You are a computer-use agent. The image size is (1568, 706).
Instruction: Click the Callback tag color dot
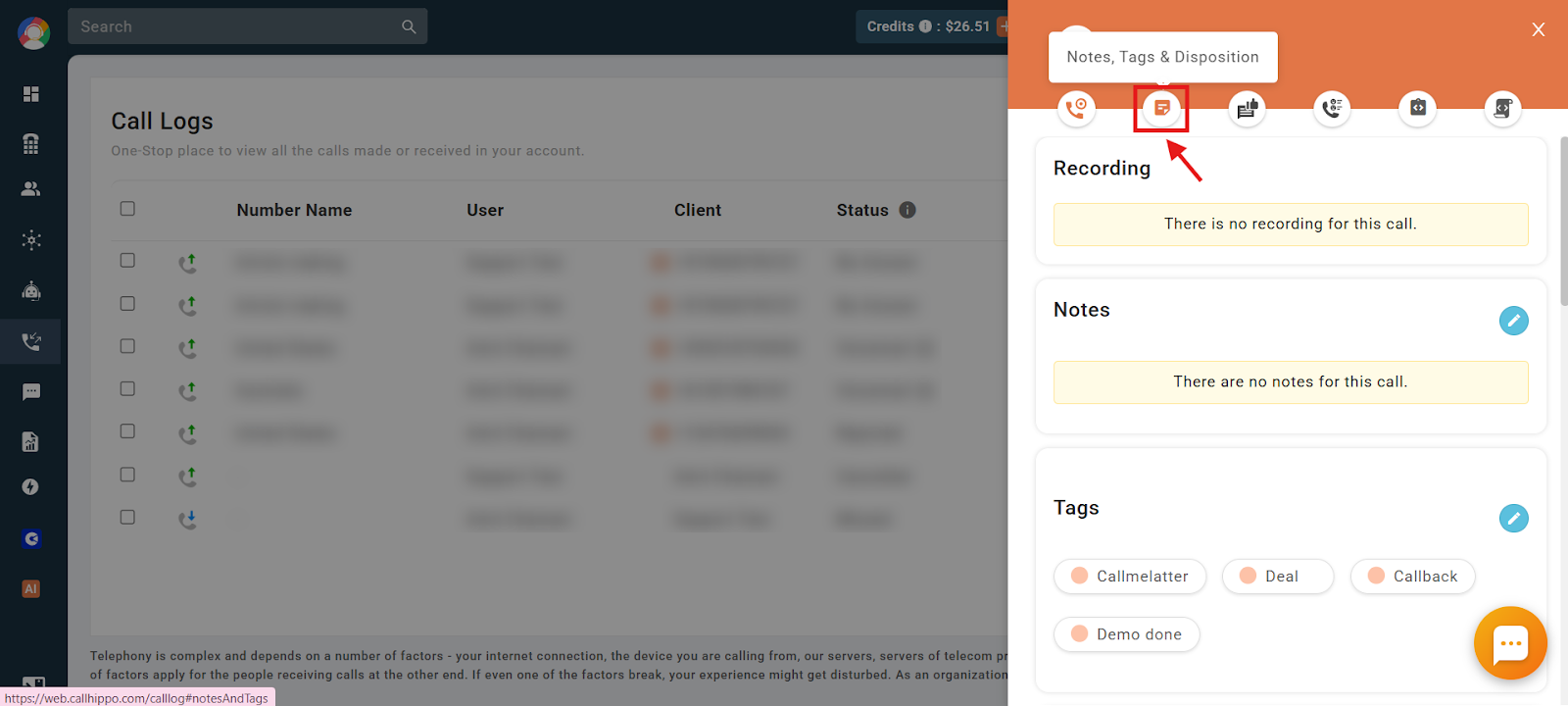[1376, 576]
